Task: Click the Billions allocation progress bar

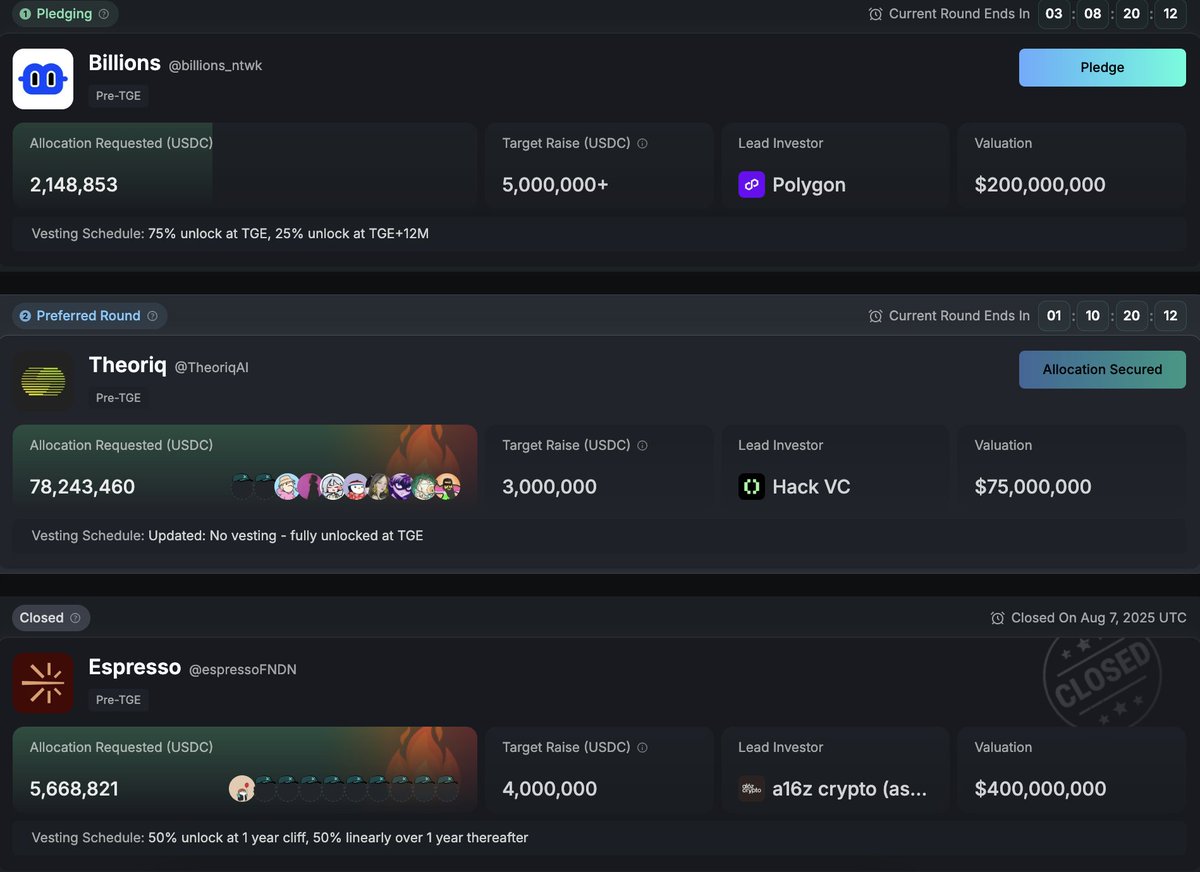Action: pyautogui.click(x=245, y=167)
